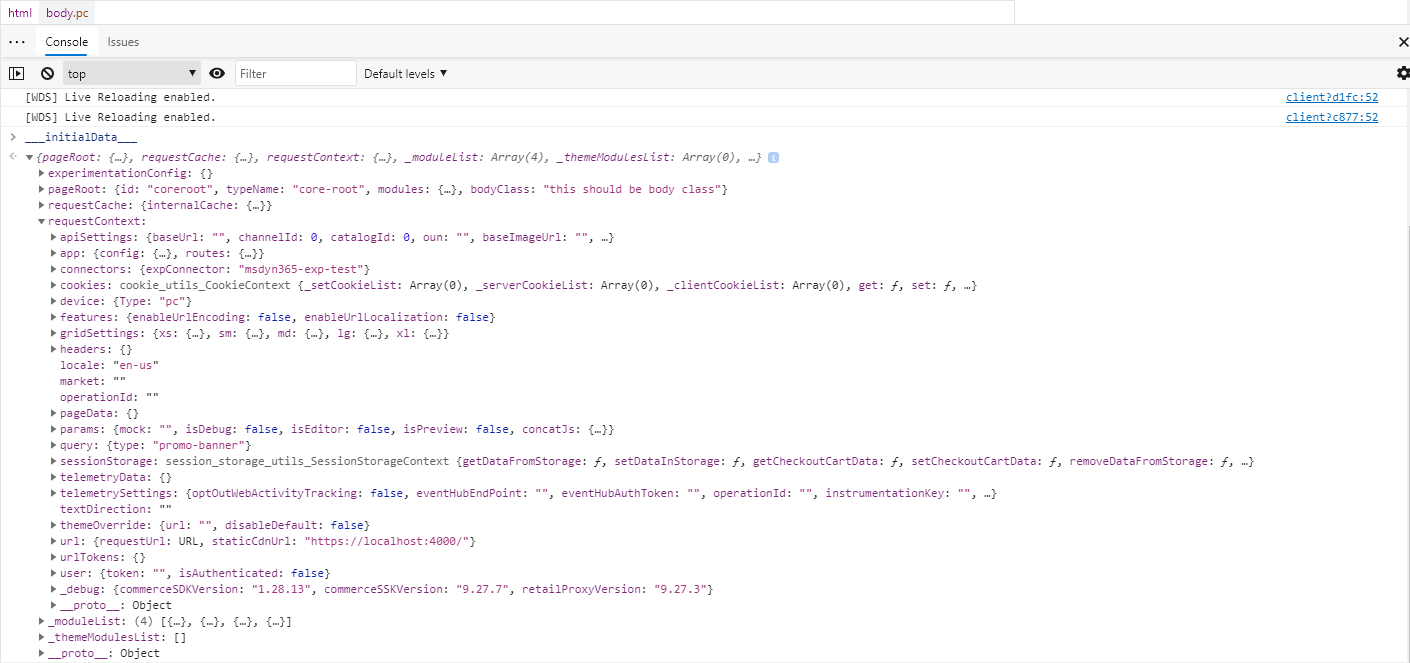Click the ___initialData___ command text

point(81,137)
